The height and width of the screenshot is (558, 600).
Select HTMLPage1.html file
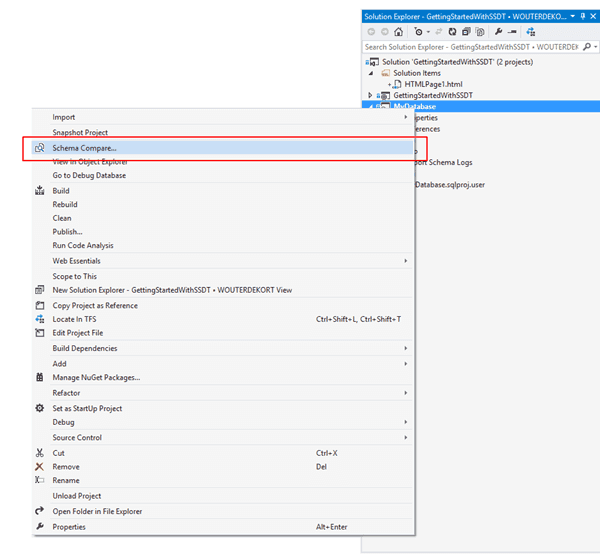pos(433,84)
